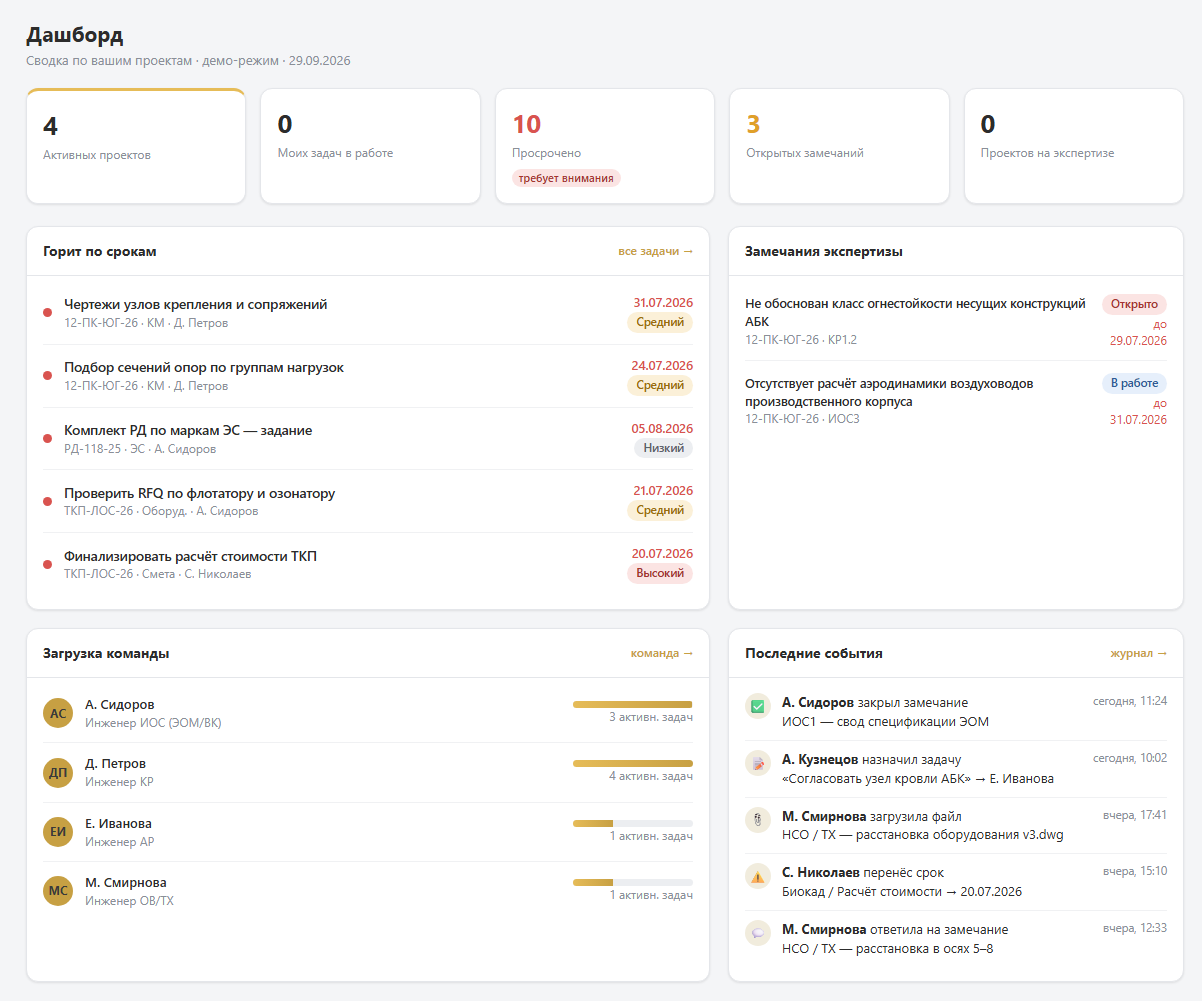Click М. Смирнова's workload progress bar
Image resolution: width=1202 pixels, height=1001 pixels.
[633, 883]
